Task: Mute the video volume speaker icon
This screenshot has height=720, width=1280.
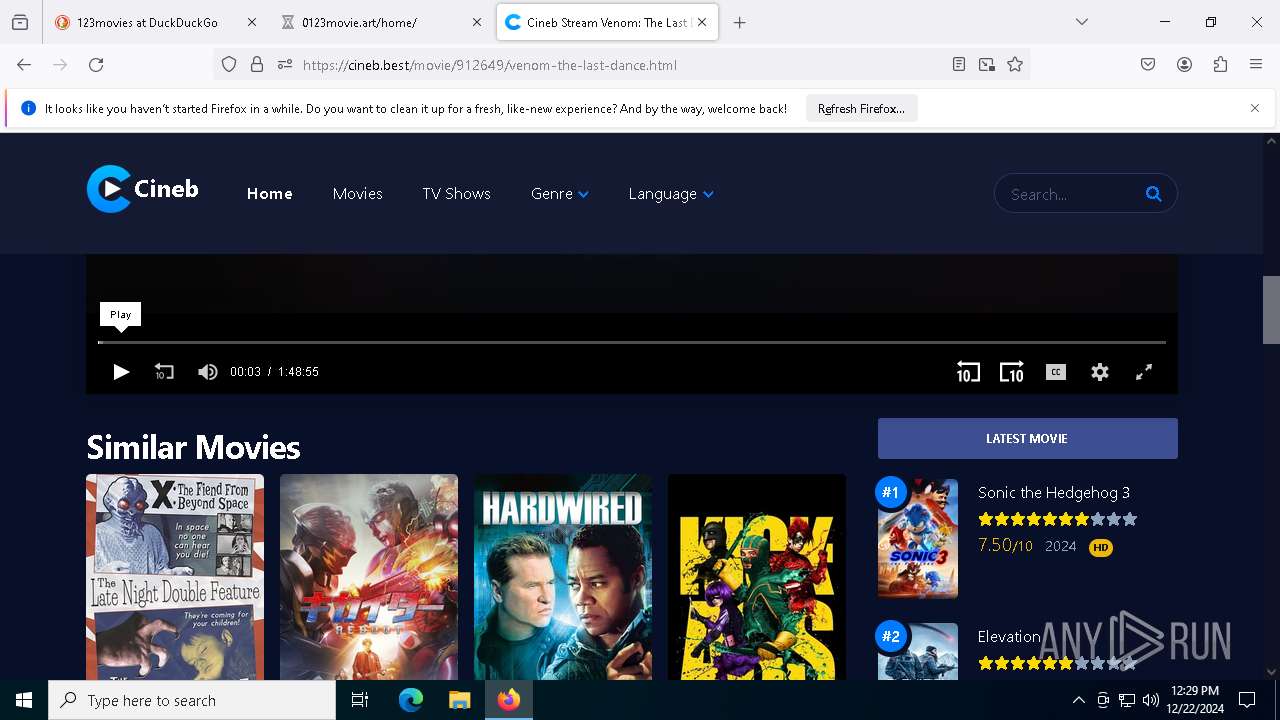Action: [x=207, y=372]
